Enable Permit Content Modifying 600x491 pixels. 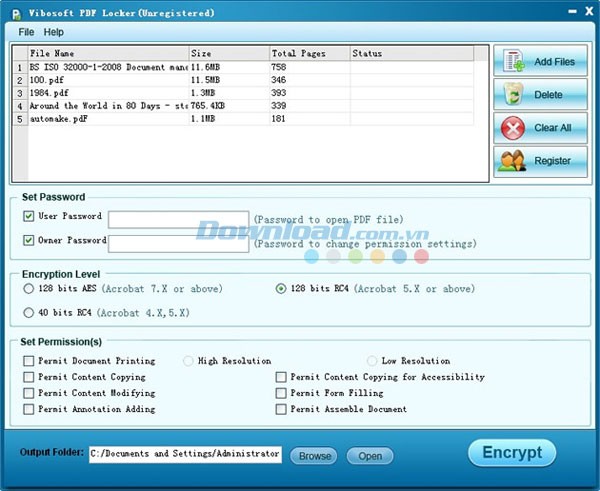pyautogui.click(x=29, y=393)
